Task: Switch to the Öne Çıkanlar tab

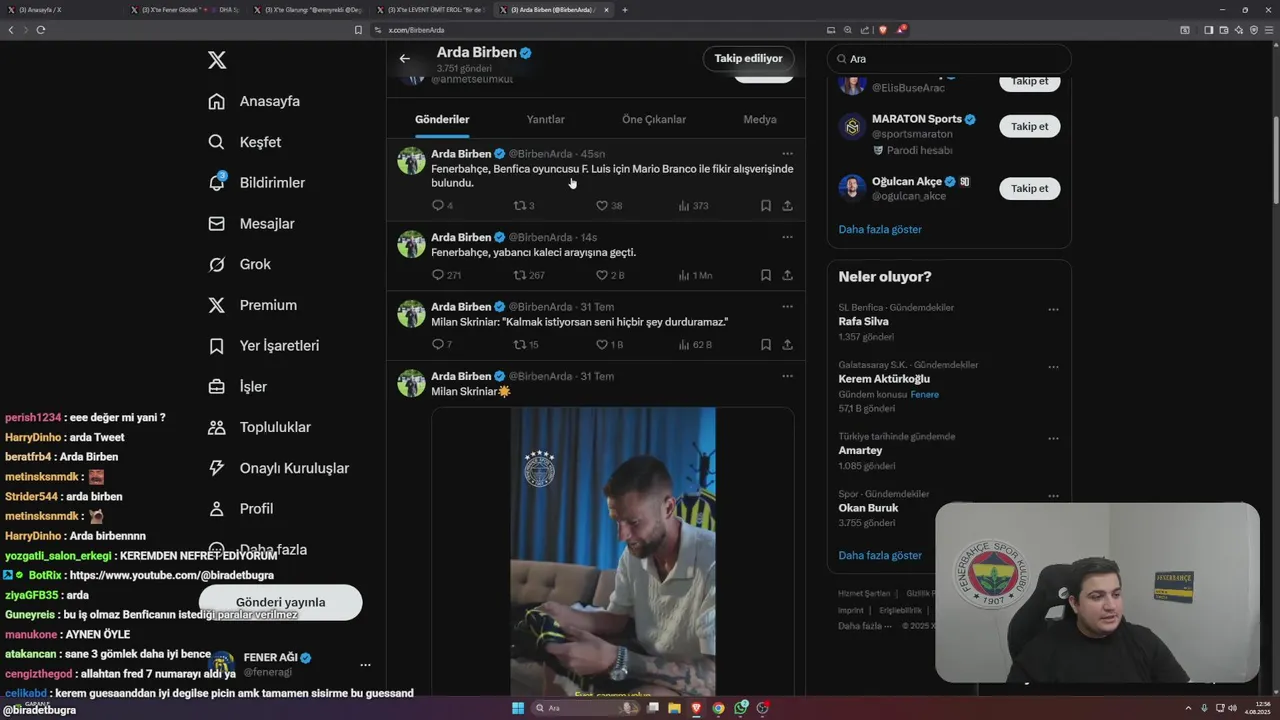Action: tap(654, 119)
